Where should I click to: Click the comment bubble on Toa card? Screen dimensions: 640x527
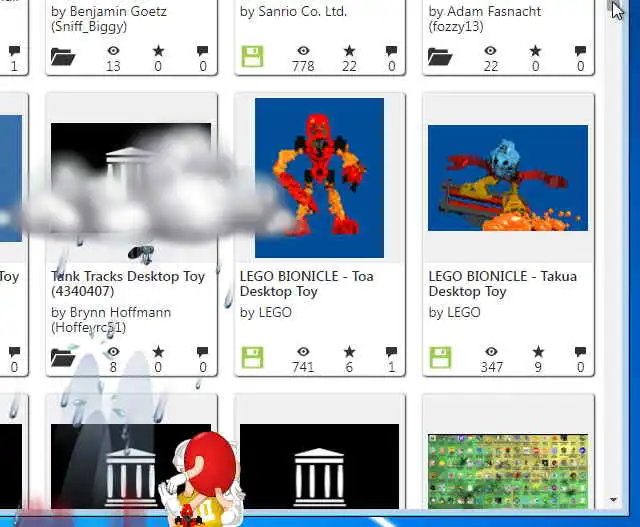tap(391, 352)
